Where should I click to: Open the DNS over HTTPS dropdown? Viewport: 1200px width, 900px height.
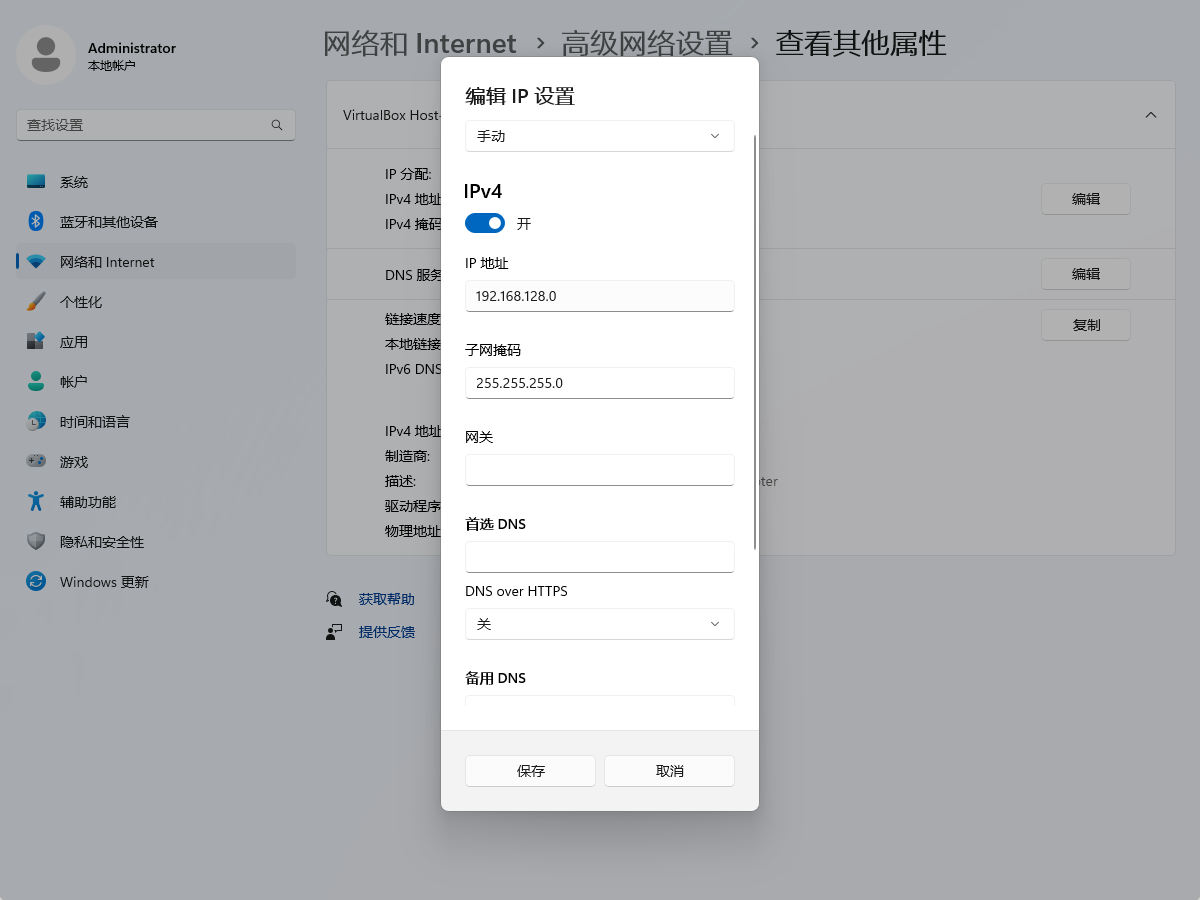pos(600,624)
